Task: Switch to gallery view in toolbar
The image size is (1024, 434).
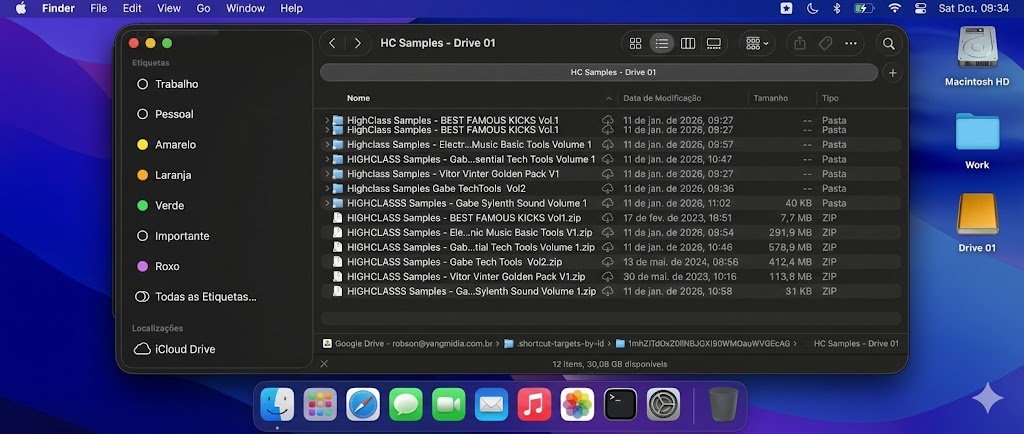Action: point(714,44)
